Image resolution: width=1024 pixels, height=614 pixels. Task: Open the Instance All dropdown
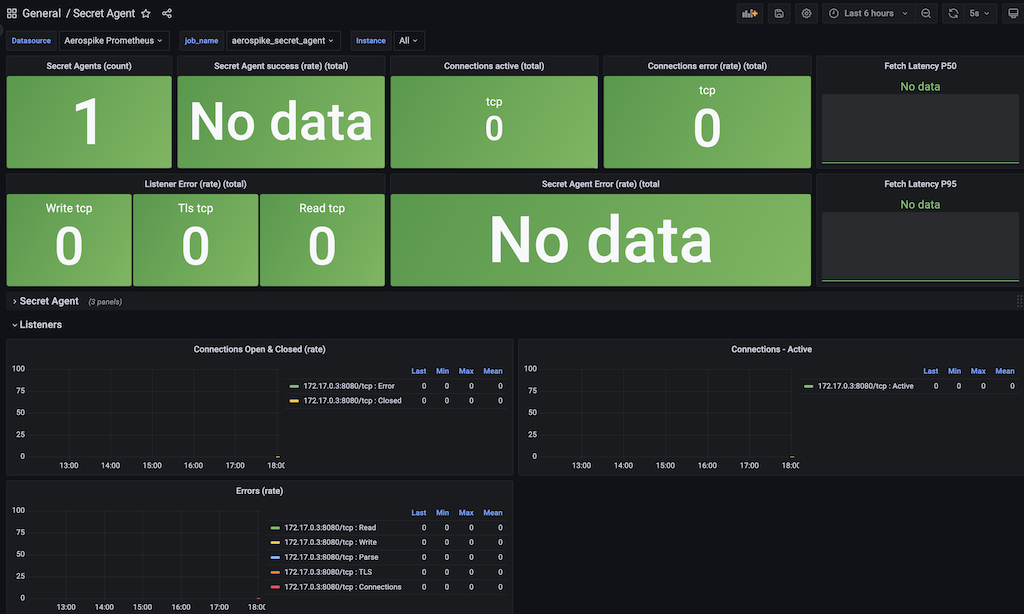point(409,40)
